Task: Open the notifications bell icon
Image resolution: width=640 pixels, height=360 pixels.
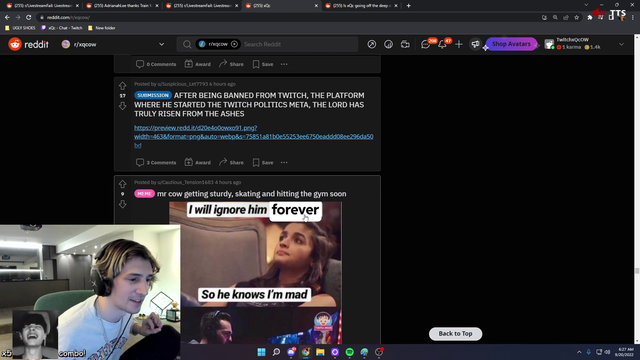Action: (442, 44)
